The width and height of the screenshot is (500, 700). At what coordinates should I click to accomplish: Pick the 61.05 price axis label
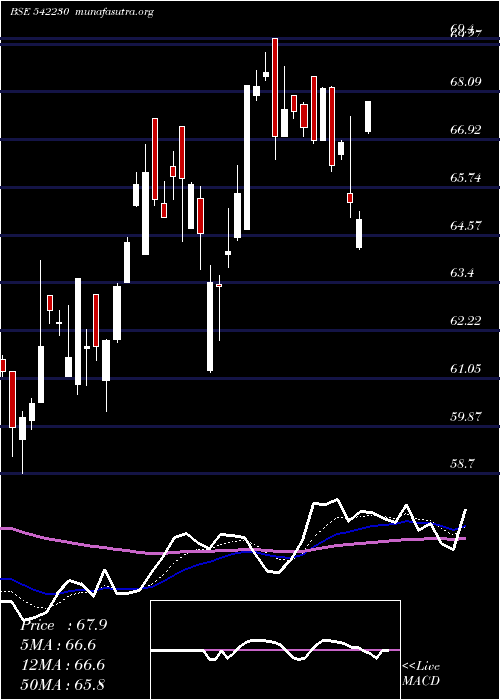tap(465, 368)
